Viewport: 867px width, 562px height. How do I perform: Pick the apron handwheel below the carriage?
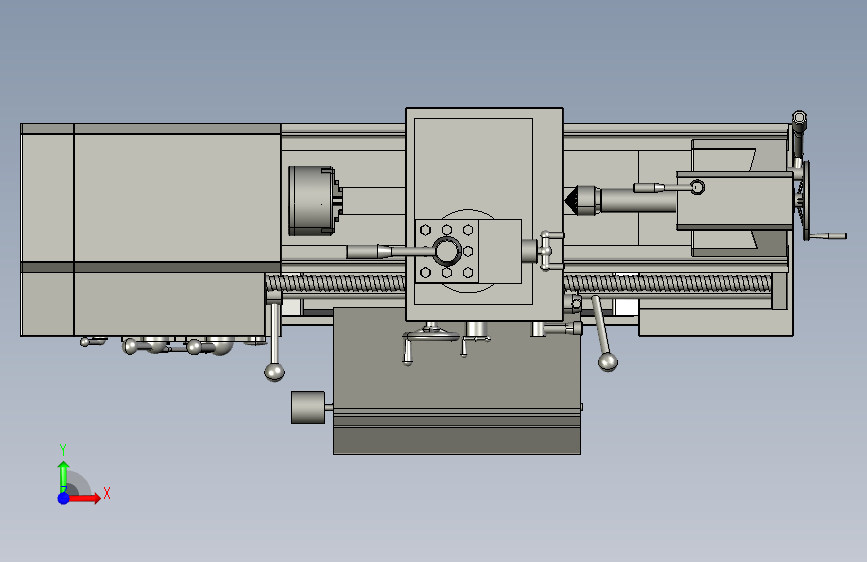(x=431, y=334)
